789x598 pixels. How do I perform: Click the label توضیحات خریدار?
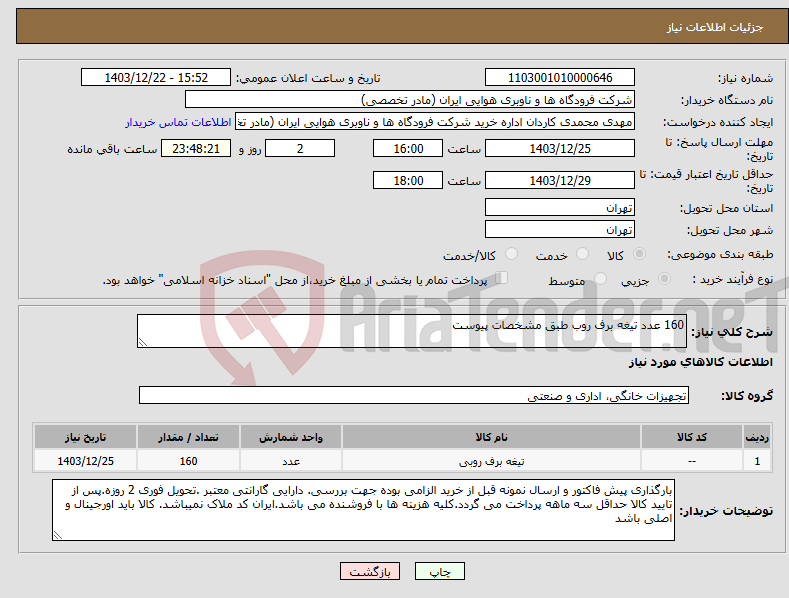[x=726, y=511]
